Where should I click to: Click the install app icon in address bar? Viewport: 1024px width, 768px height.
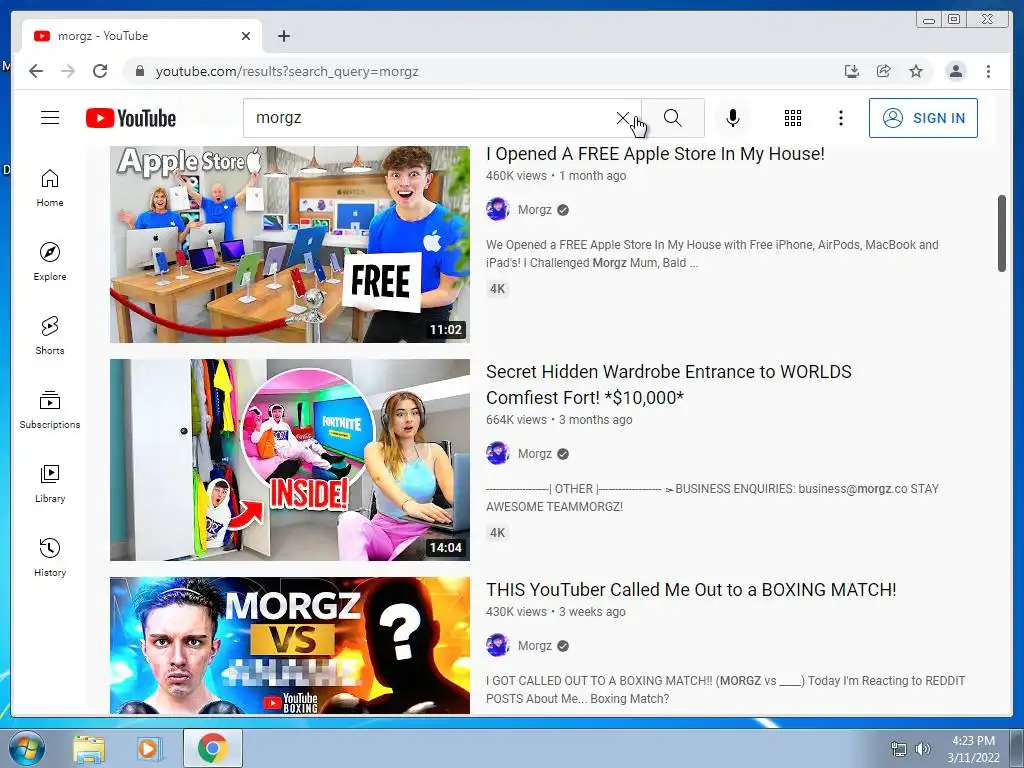point(852,71)
